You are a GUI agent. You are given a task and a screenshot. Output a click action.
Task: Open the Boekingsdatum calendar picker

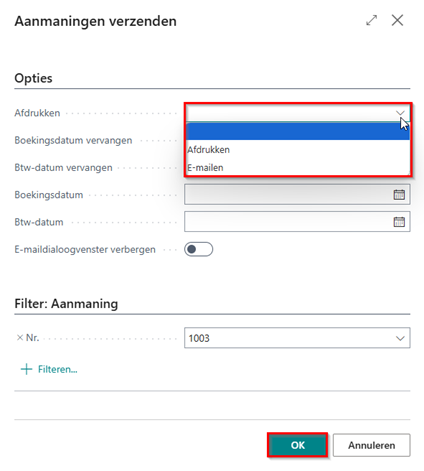tap(399, 194)
